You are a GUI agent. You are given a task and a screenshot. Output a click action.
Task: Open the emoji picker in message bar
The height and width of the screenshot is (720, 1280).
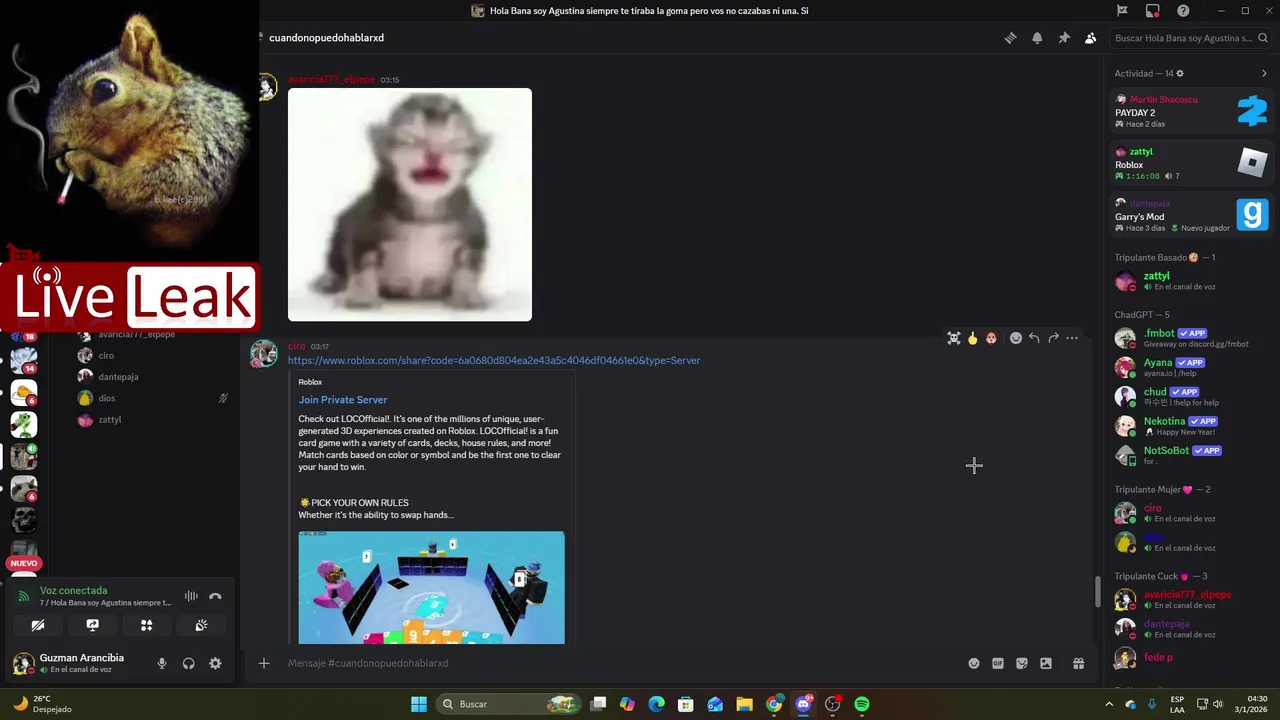click(973, 663)
